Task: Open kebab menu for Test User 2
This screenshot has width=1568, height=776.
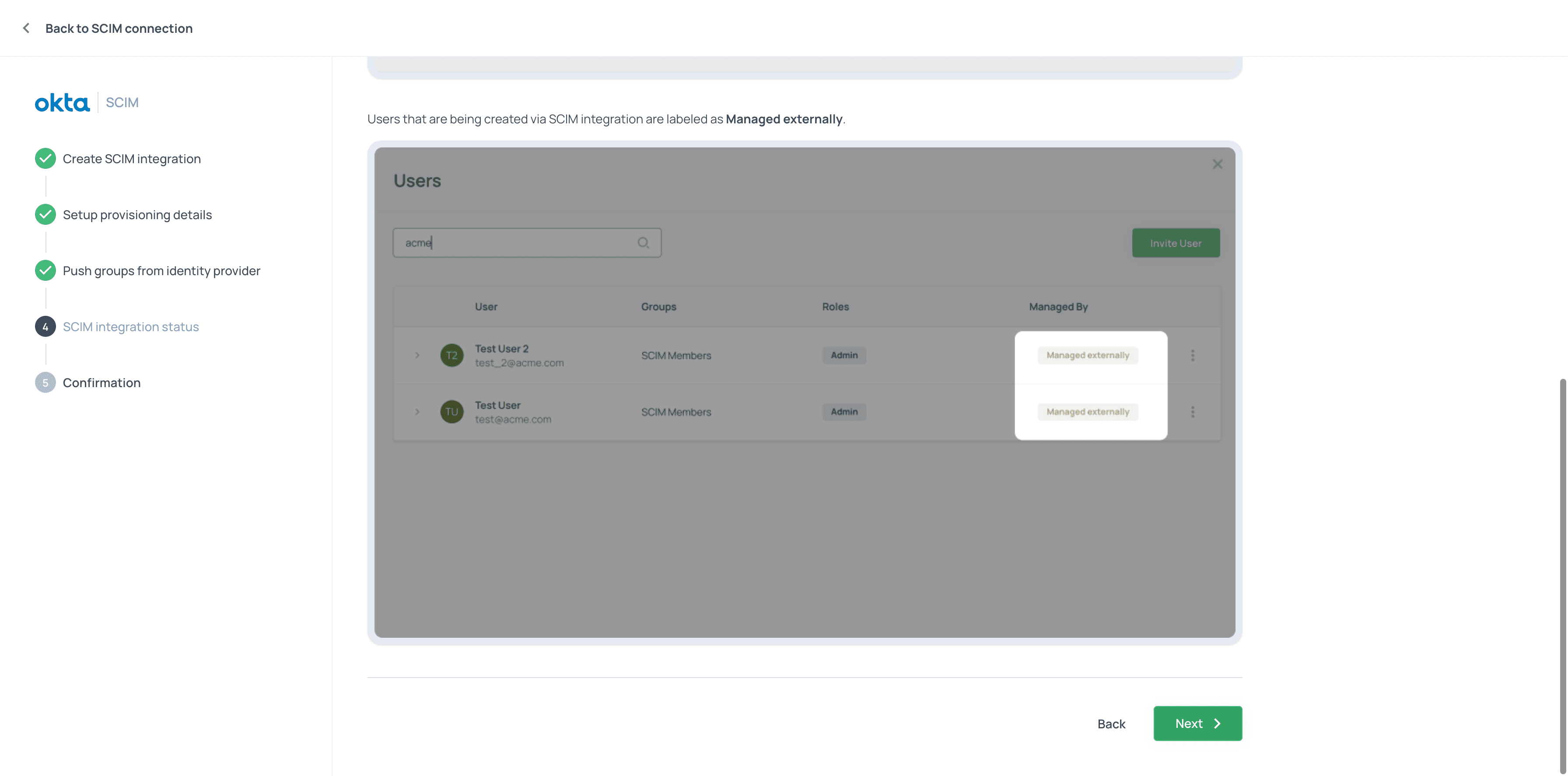Action: click(1193, 355)
